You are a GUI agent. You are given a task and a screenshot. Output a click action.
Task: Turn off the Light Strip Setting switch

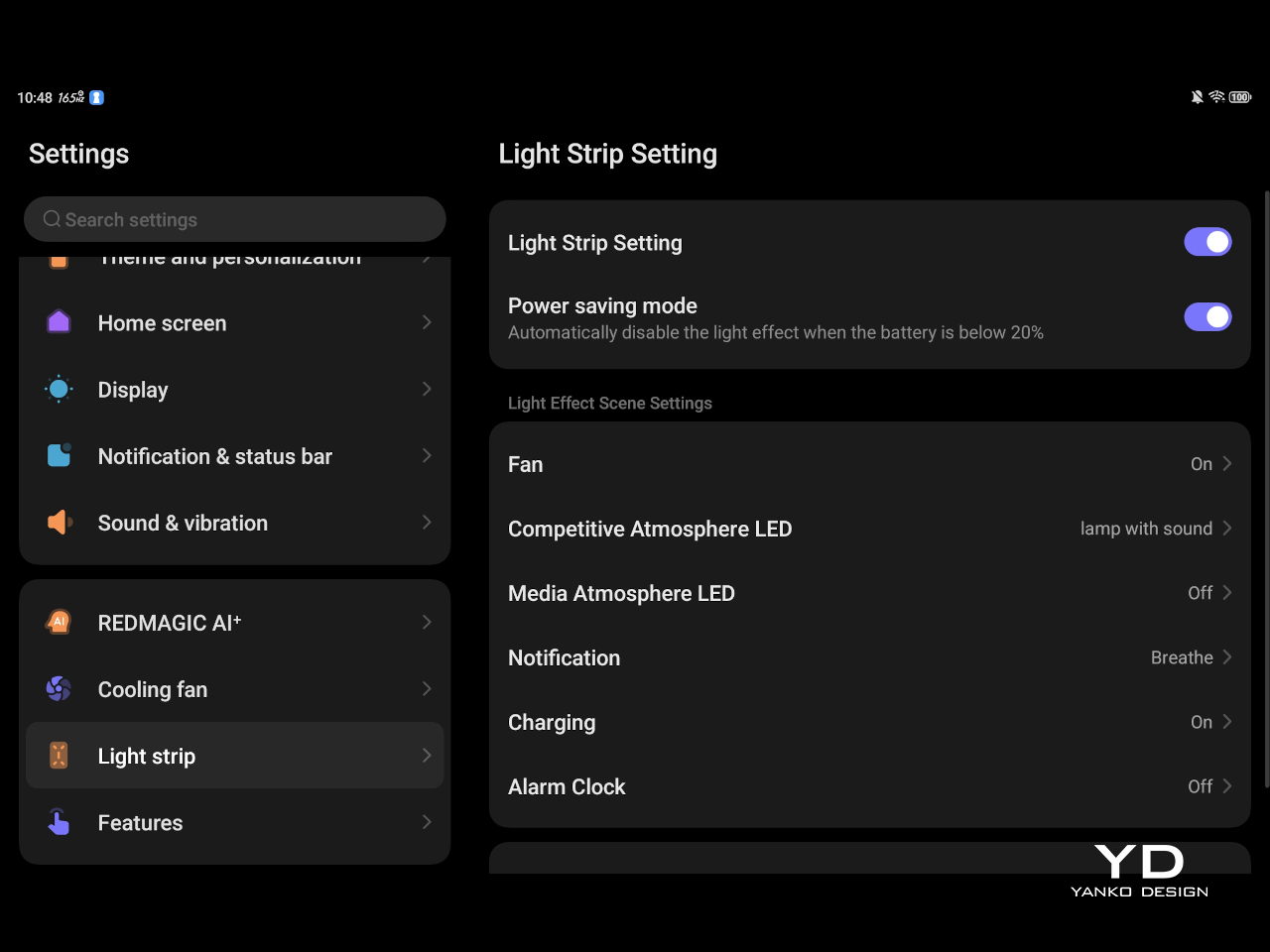(x=1206, y=242)
